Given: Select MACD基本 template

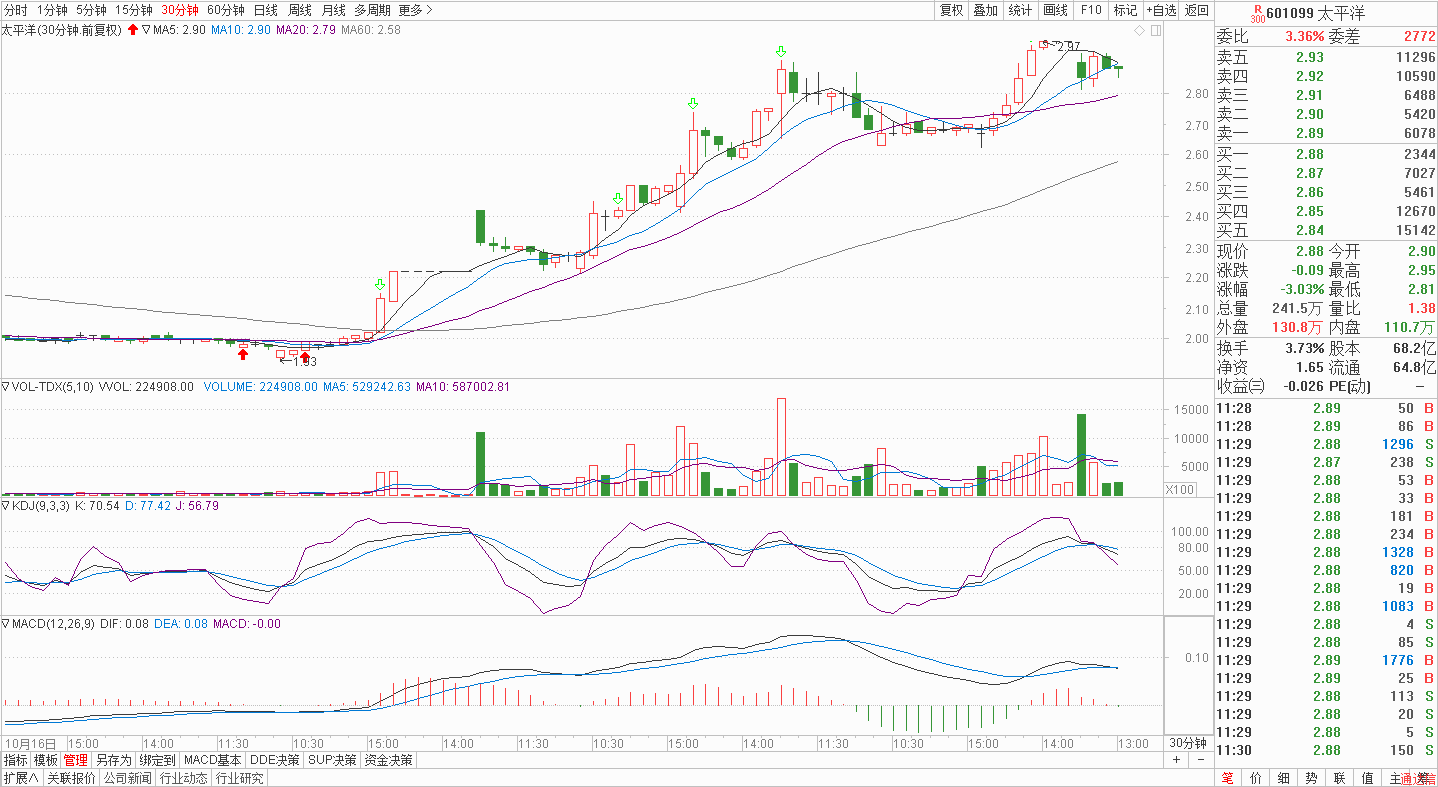Looking at the screenshot, I should tap(214, 760).
